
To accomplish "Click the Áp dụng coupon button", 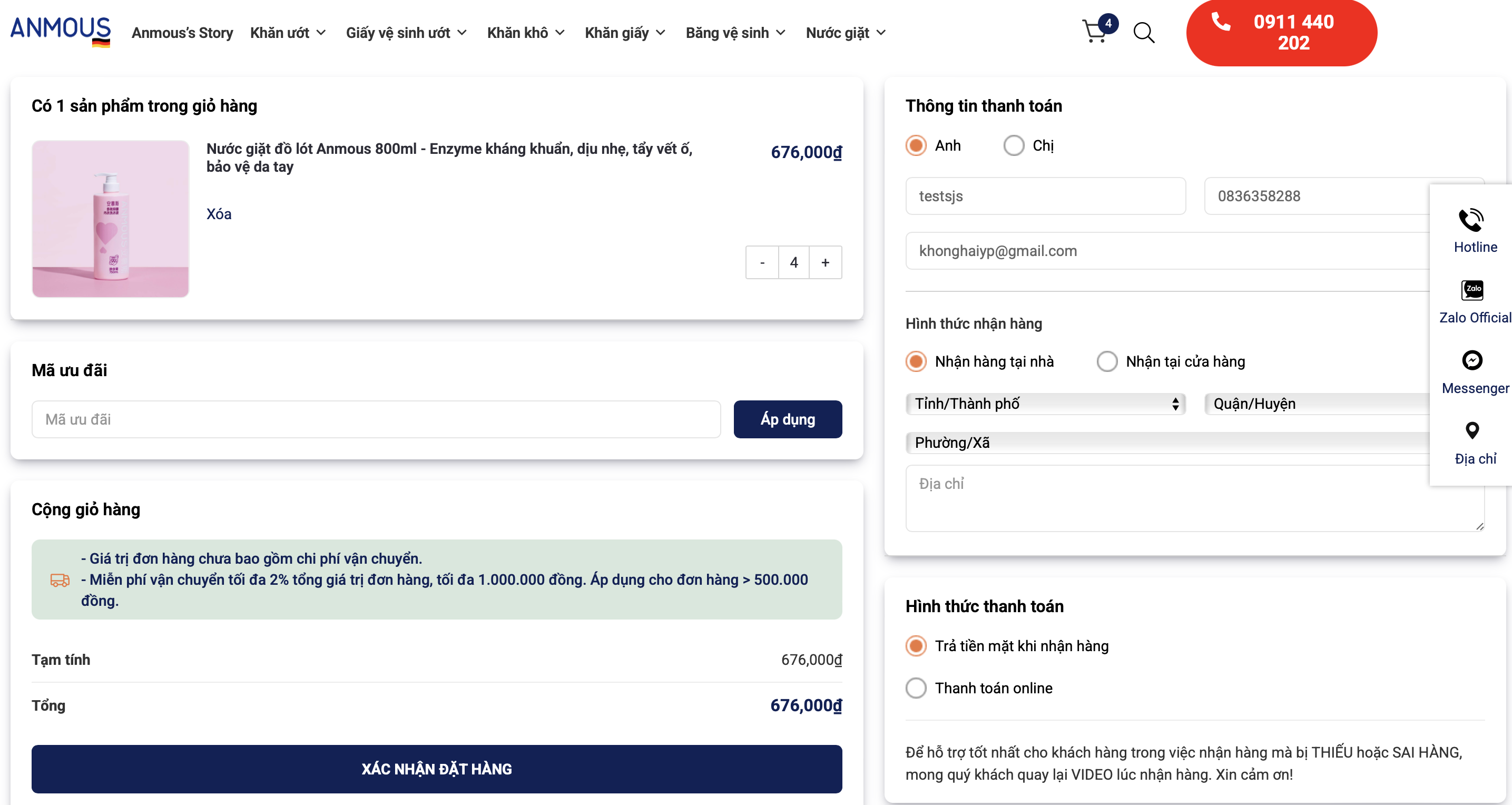I will click(x=787, y=419).
